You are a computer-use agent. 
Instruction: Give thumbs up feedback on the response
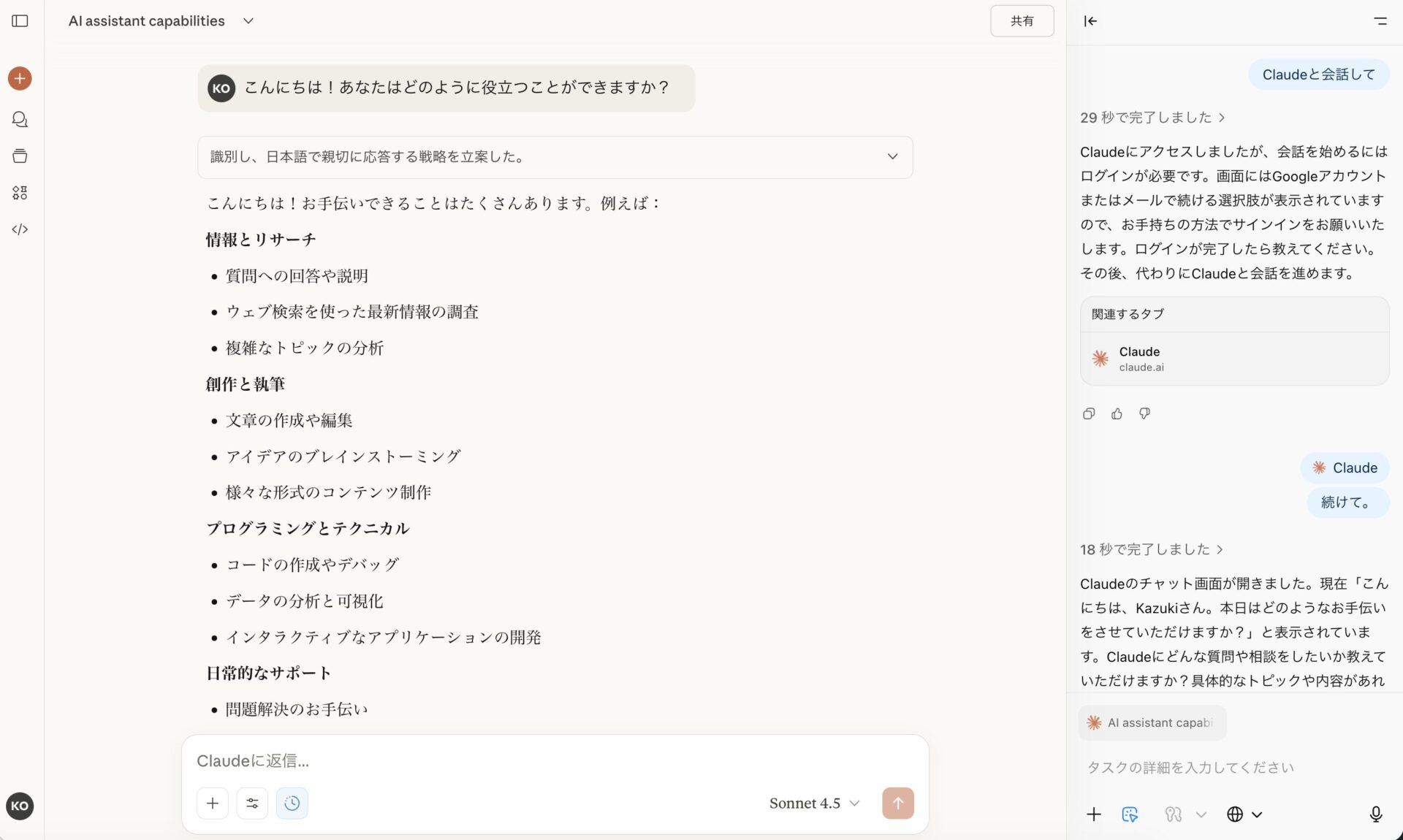(x=1117, y=413)
